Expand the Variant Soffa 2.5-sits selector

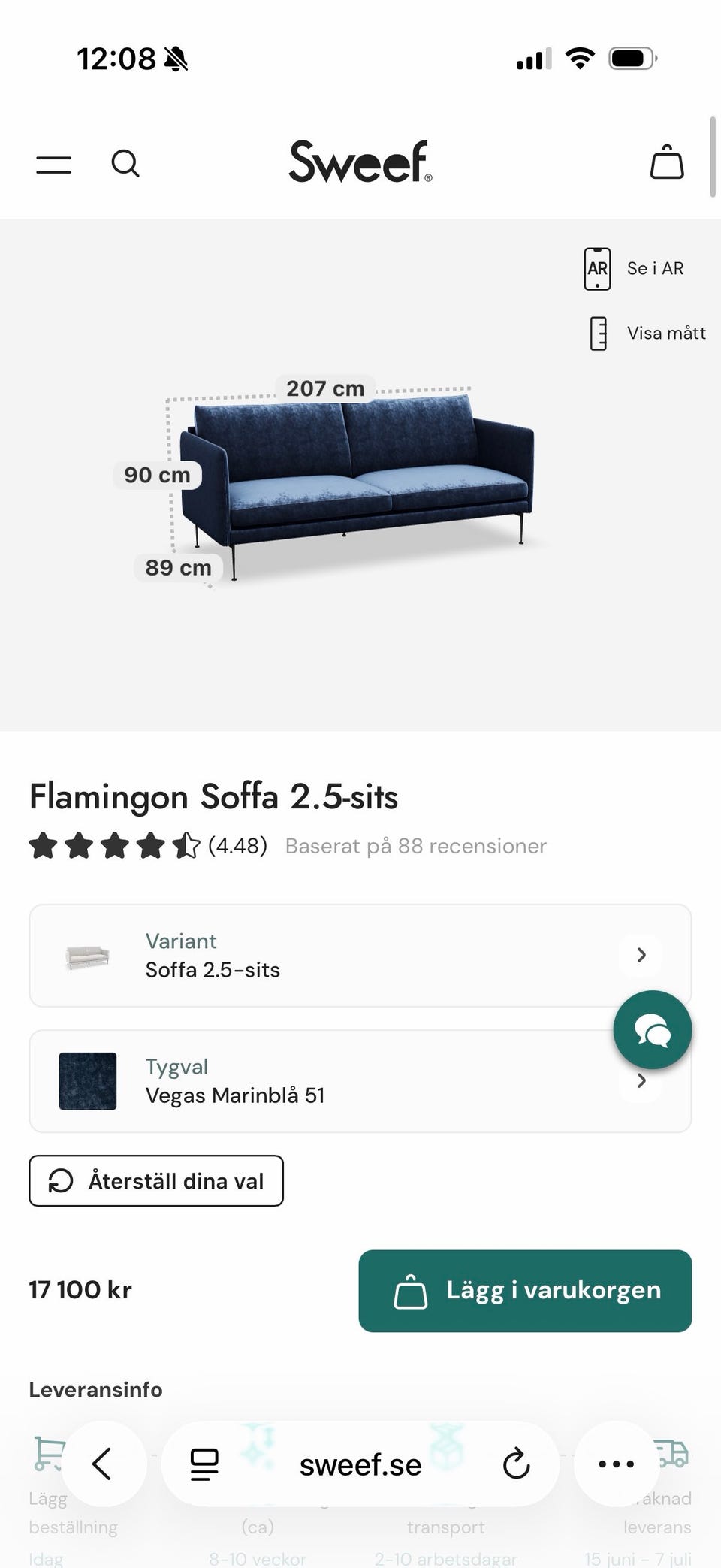point(360,955)
